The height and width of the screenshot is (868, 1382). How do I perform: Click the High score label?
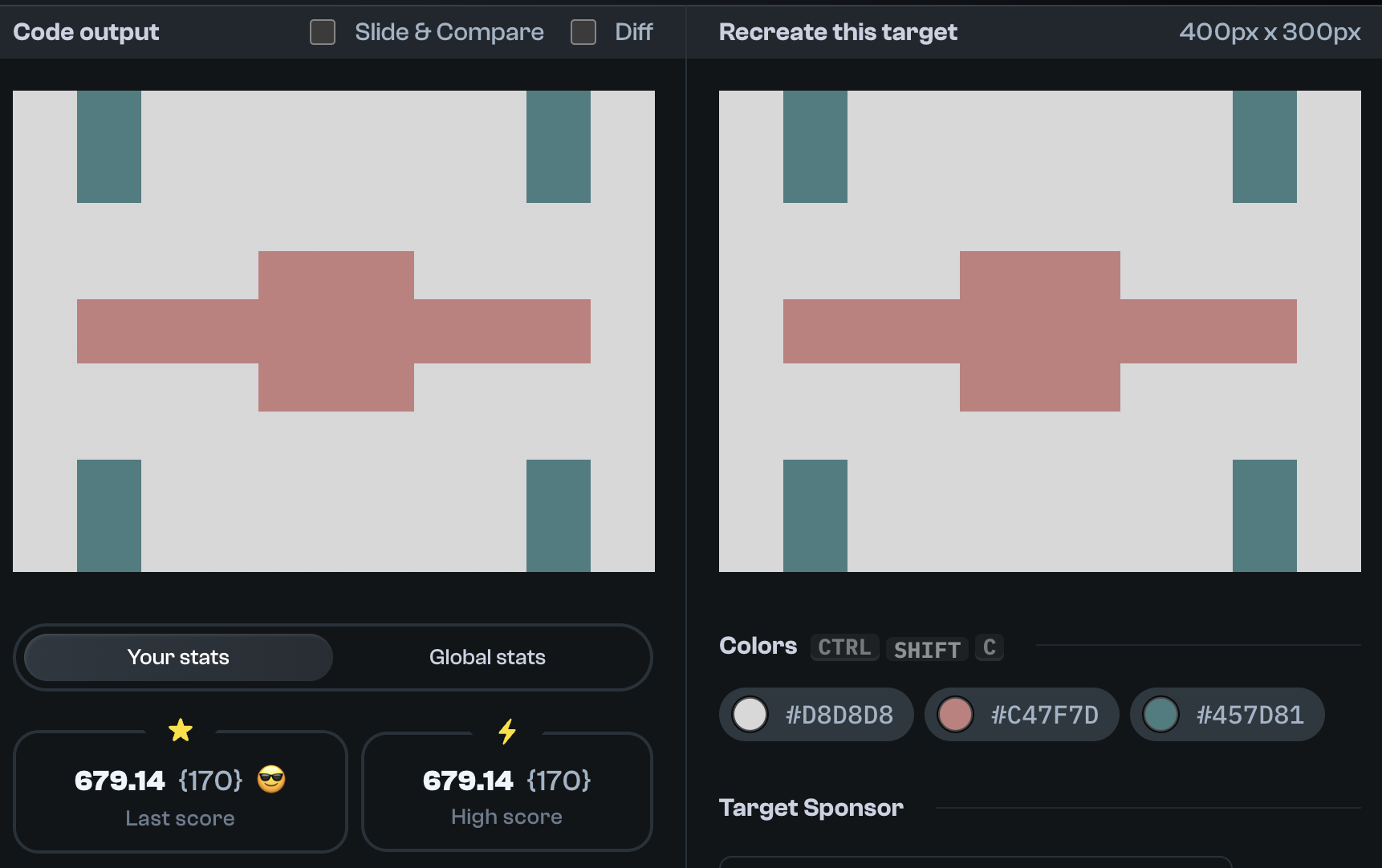point(506,817)
